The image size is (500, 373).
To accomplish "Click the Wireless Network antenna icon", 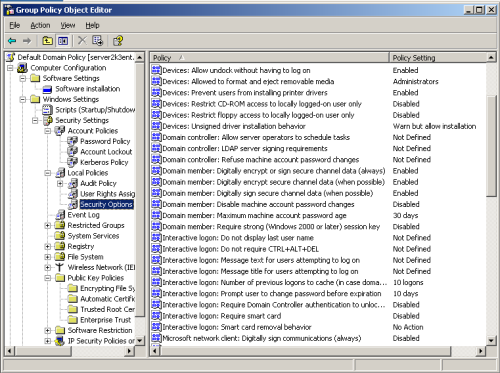I will [x=60, y=267].
